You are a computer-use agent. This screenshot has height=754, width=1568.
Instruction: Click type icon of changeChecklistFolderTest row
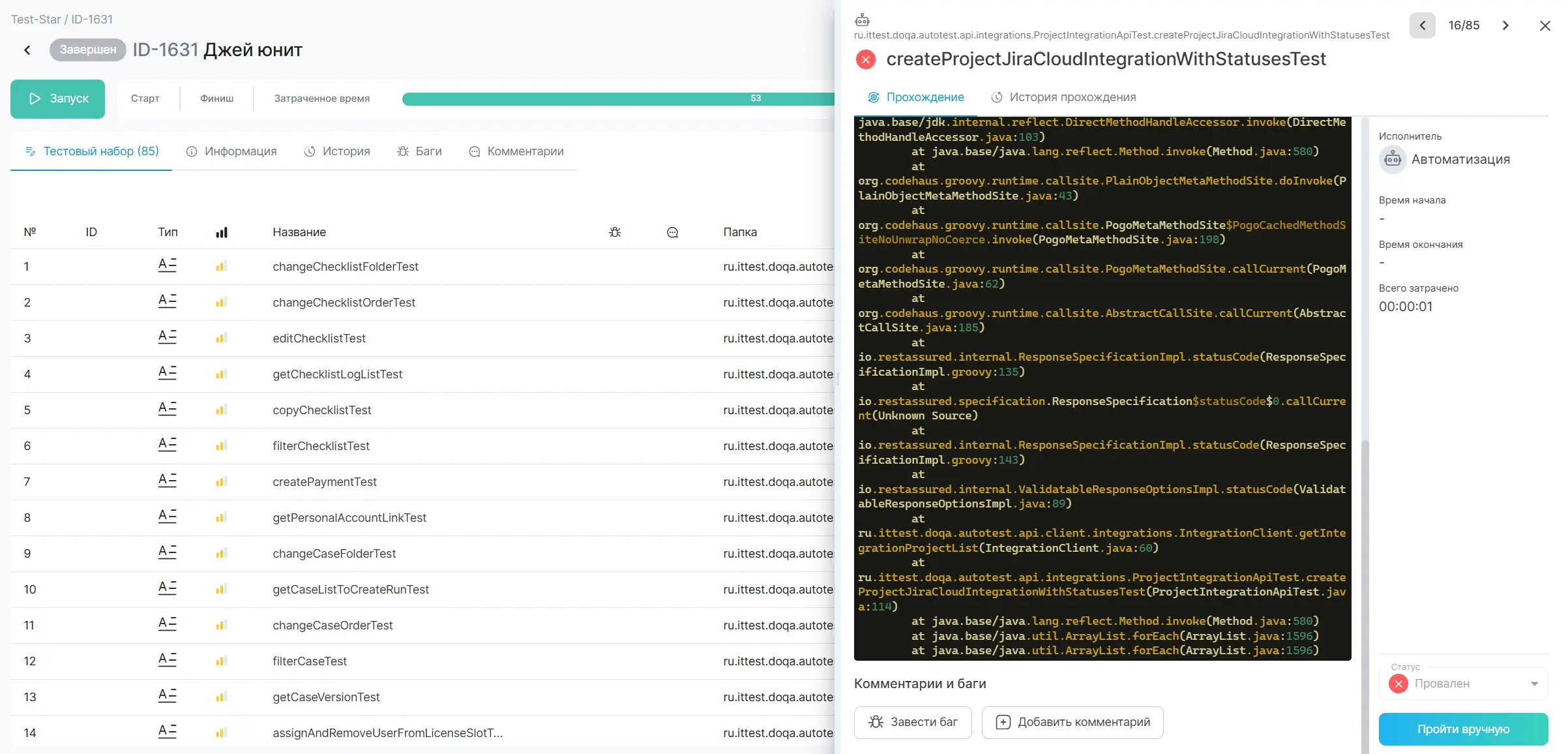(x=167, y=265)
